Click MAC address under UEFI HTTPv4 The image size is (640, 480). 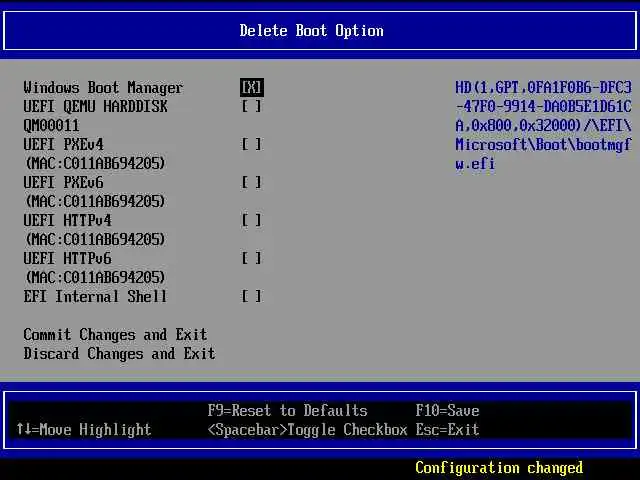click(95, 239)
